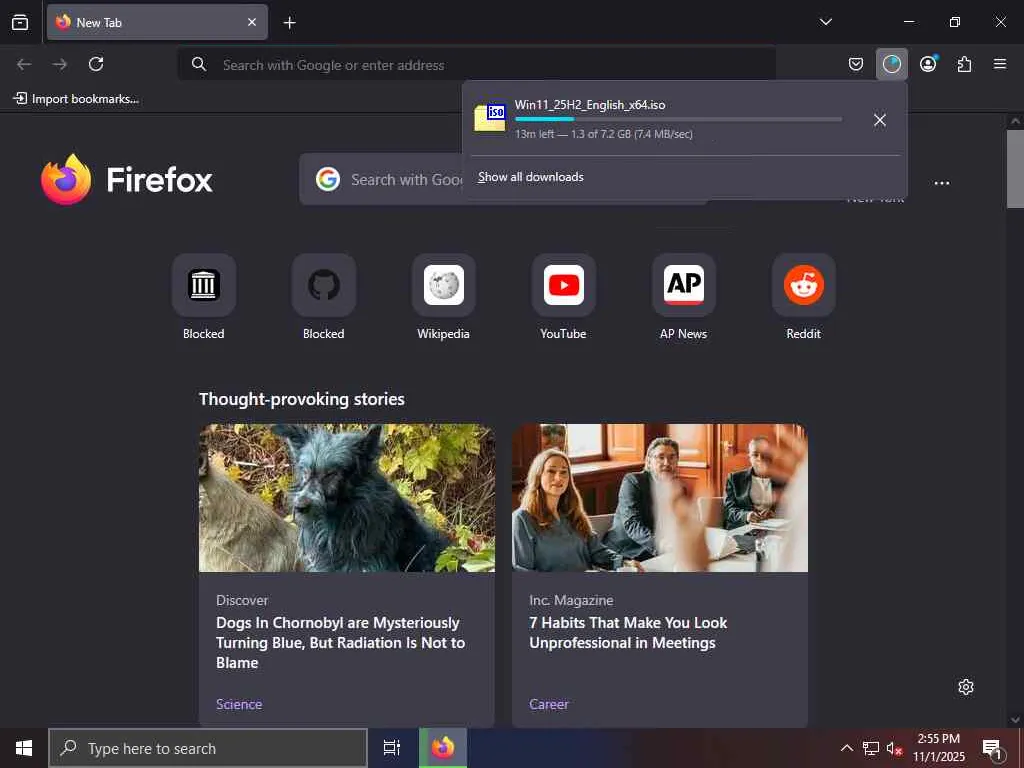Open the meeting story thumbnail image
The height and width of the screenshot is (768, 1024).
pyautogui.click(x=660, y=498)
